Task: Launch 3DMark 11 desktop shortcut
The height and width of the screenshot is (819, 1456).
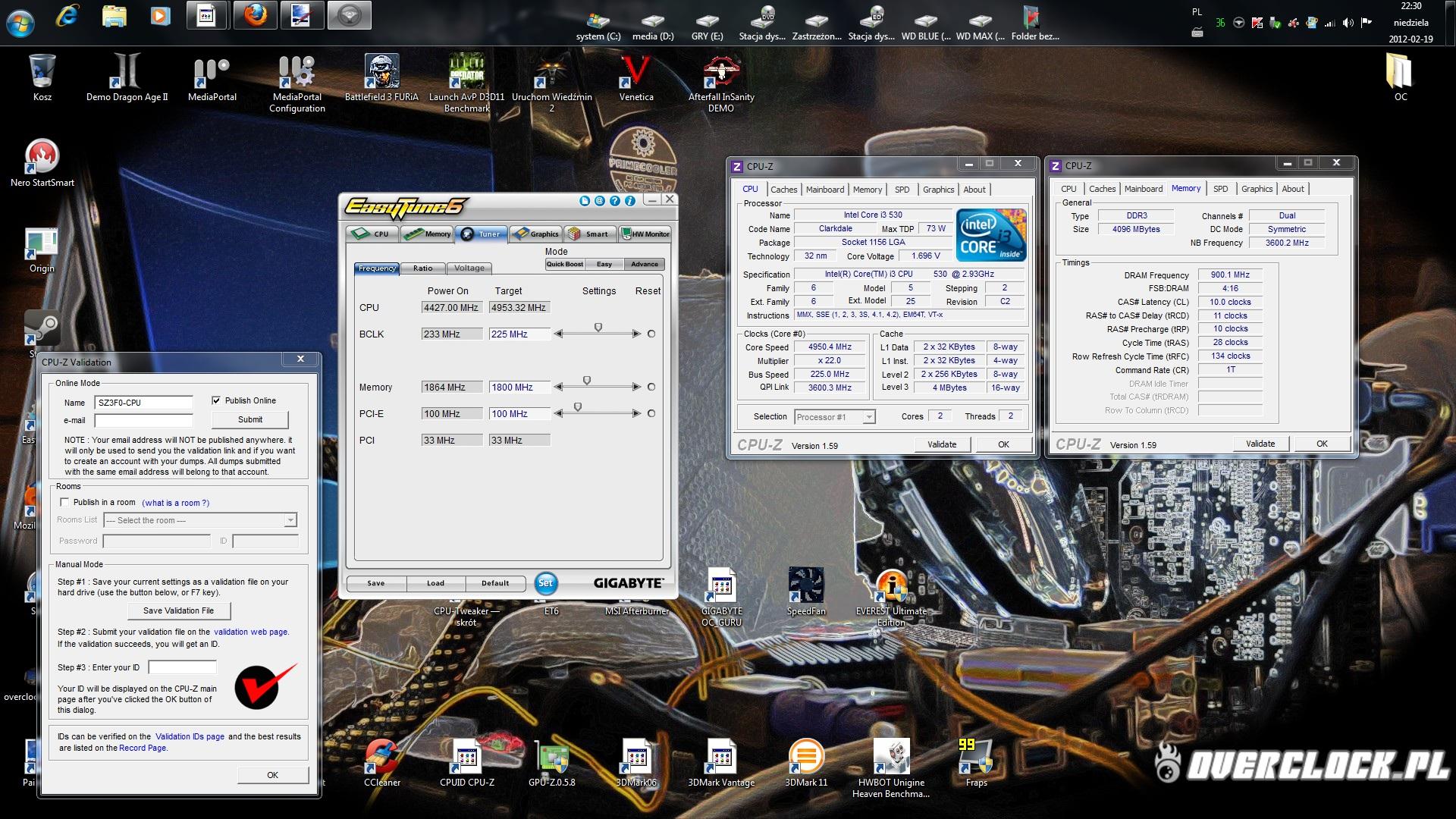Action: 806,763
